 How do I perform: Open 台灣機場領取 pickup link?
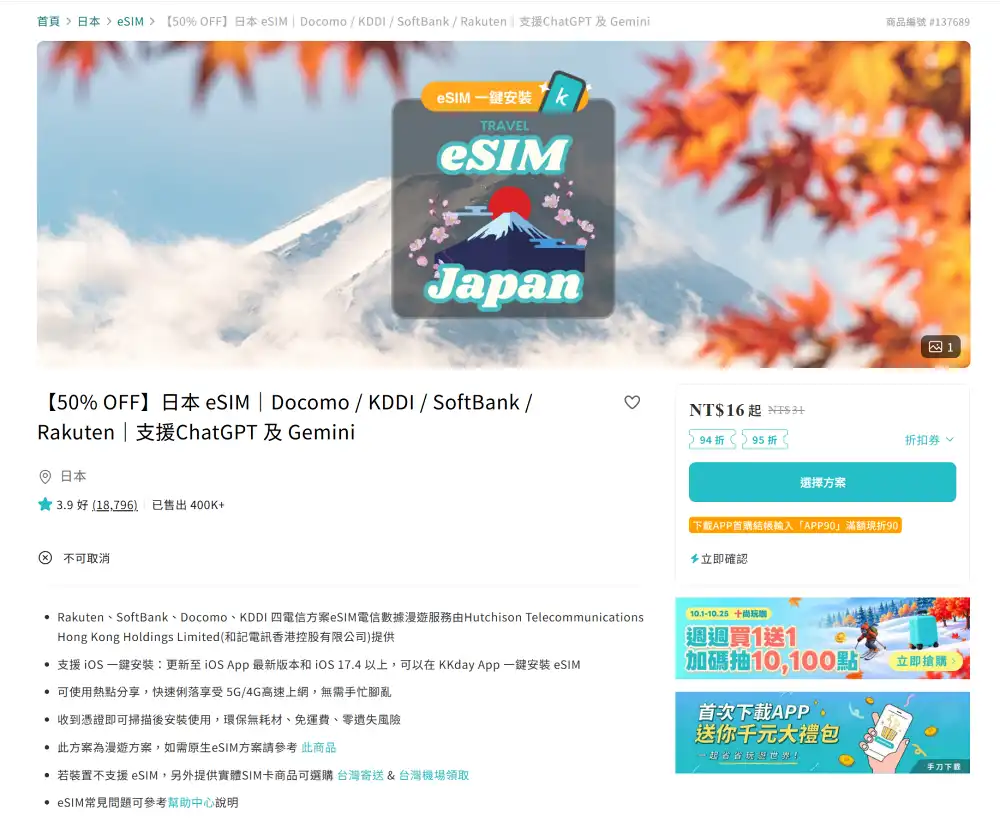click(434, 775)
